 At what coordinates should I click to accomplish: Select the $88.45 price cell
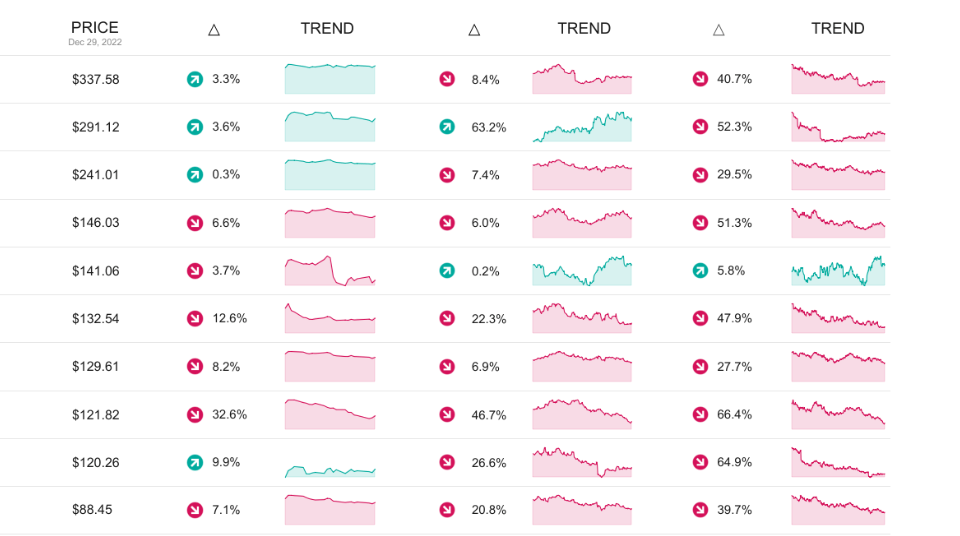coord(92,510)
